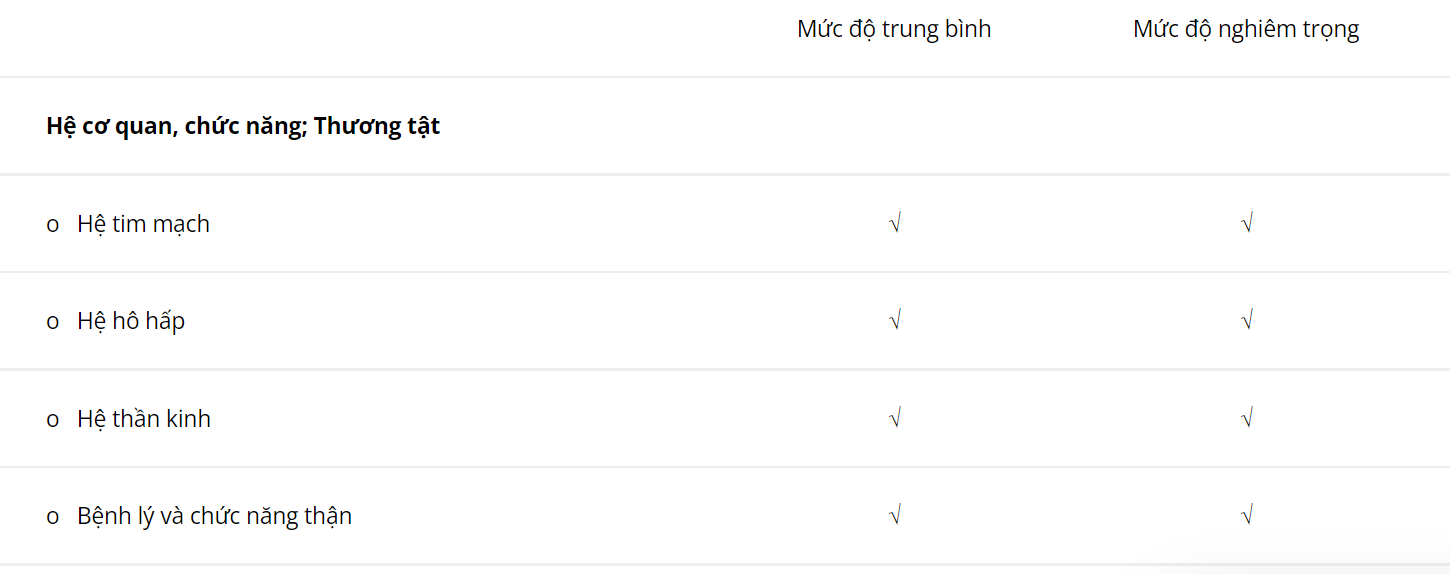
Task: Click the Hệ thần kinh checkmark under Mức độ nghiêm trọng
Action: click(x=1246, y=418)
